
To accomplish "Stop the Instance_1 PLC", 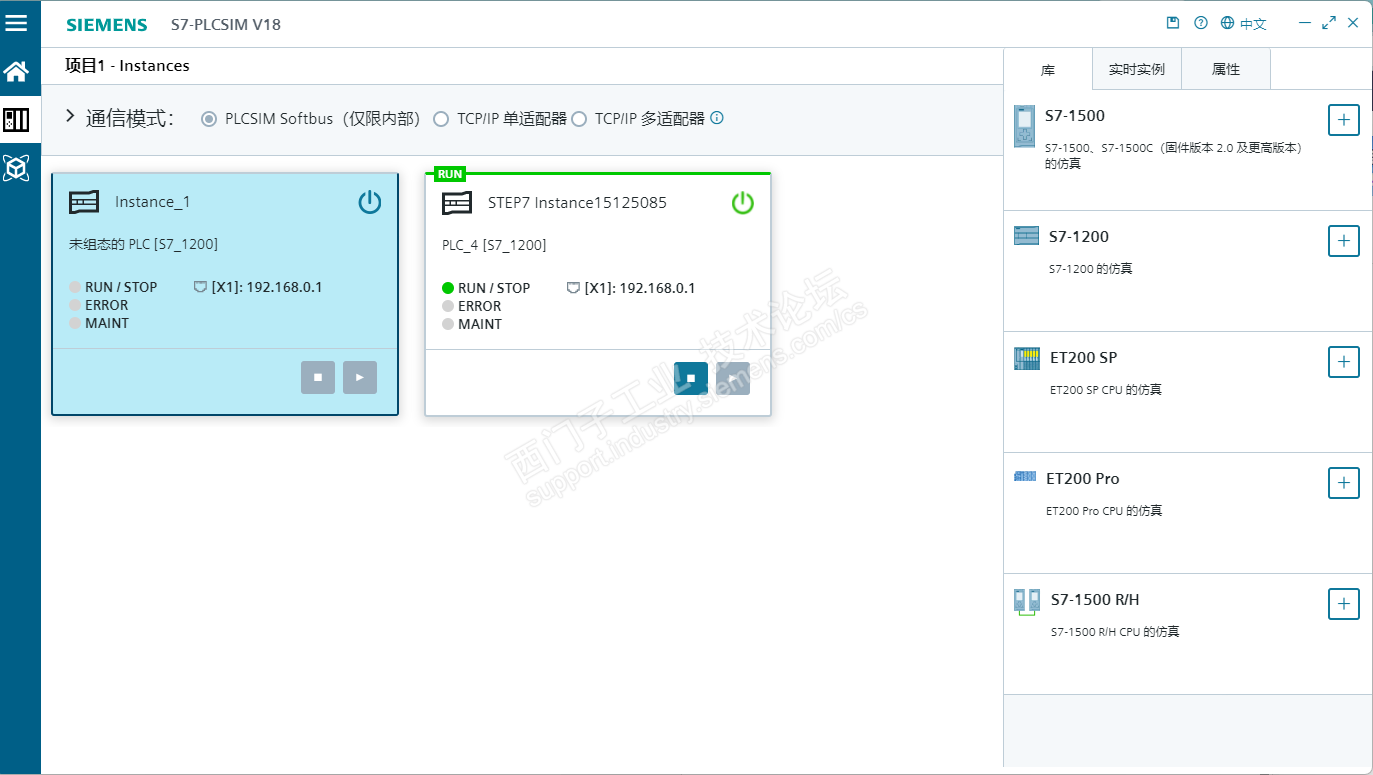I will 318,377.
